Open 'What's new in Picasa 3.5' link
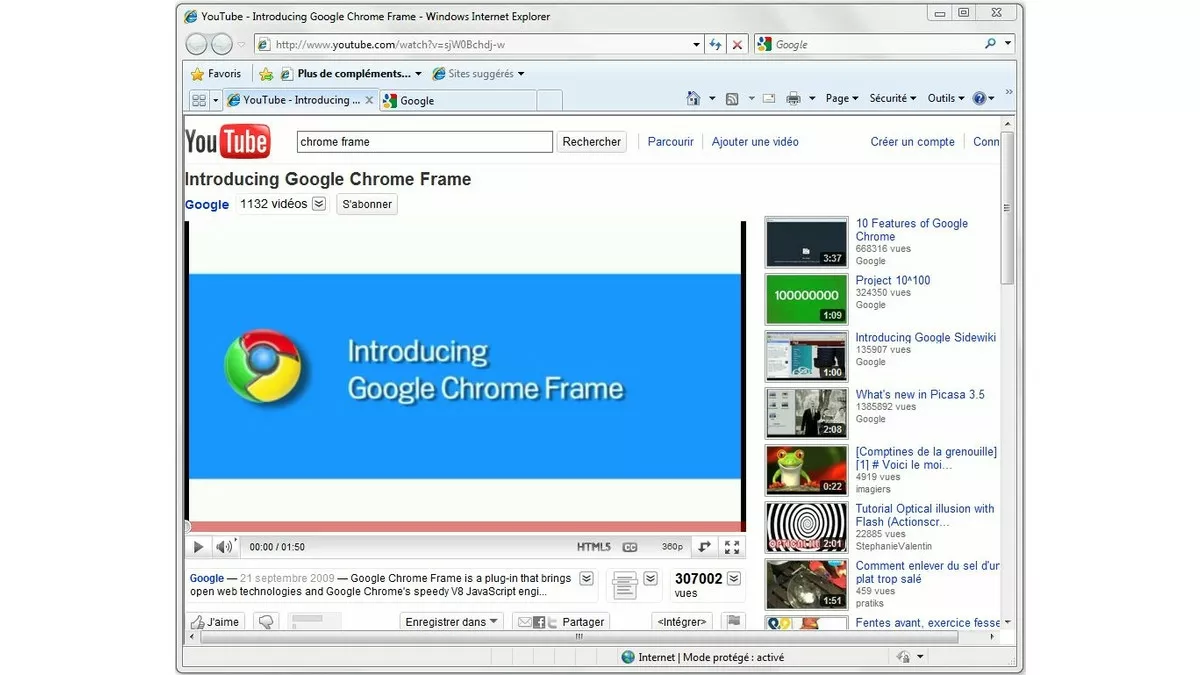This screenshot has height=675, width=1200. point(920,395)
